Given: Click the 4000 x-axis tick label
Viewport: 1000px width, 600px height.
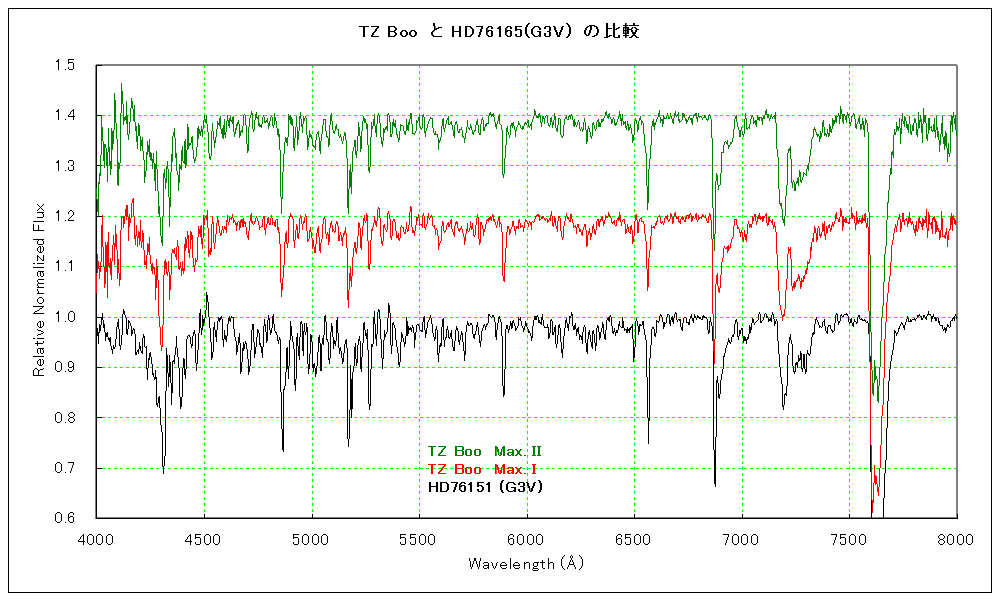Looking at the screenshot, I should [x=96, y=537].
